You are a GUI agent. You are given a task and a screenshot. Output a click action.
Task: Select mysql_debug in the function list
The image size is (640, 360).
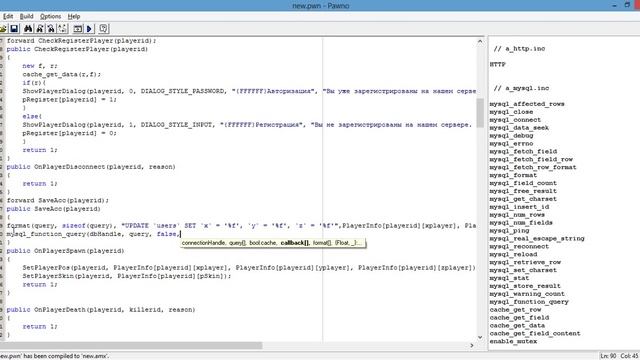coord(511,136)
